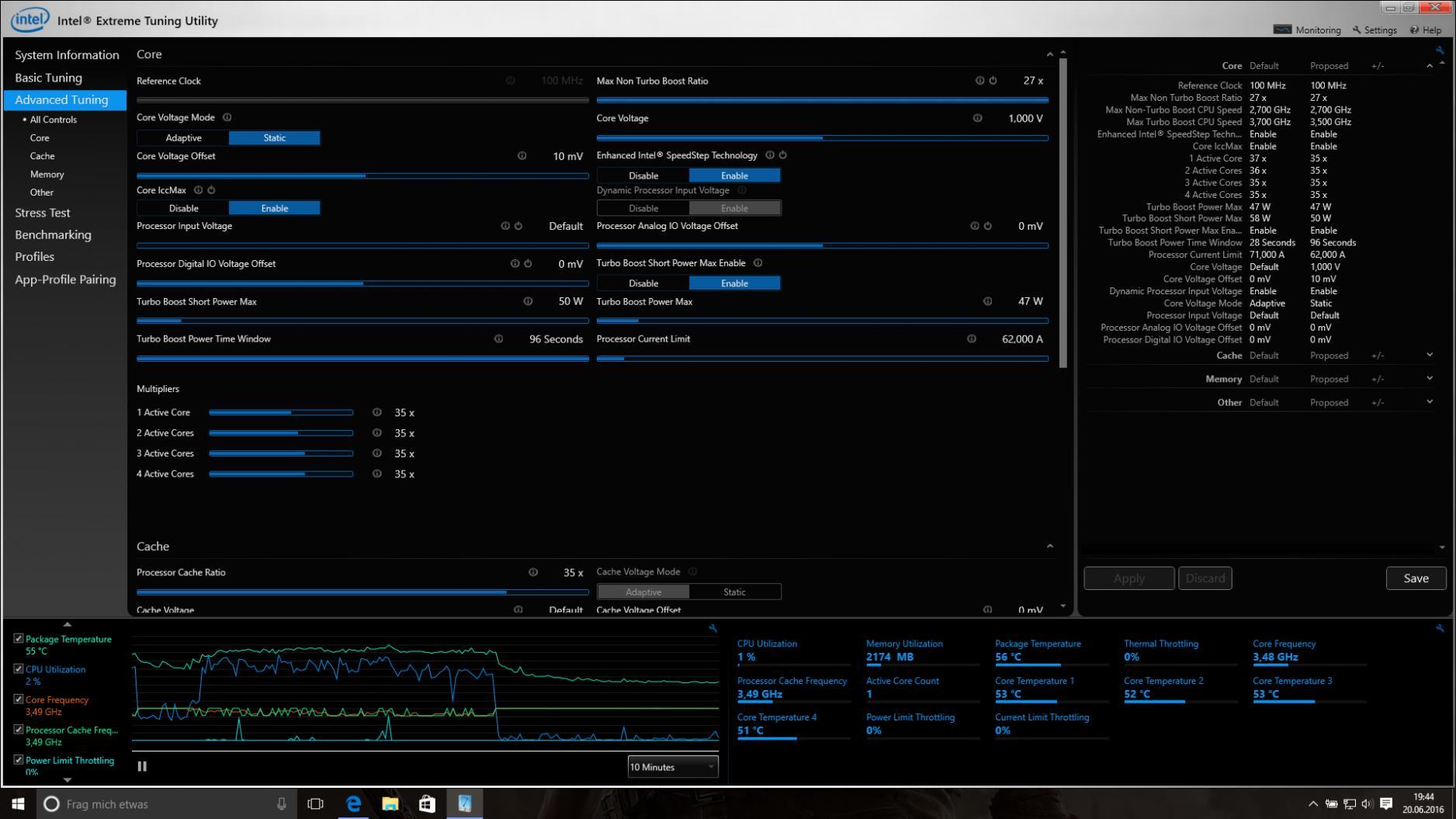Screen dimensions: 1456x819
Task: Click the Save button
Action: point(1416,578)
